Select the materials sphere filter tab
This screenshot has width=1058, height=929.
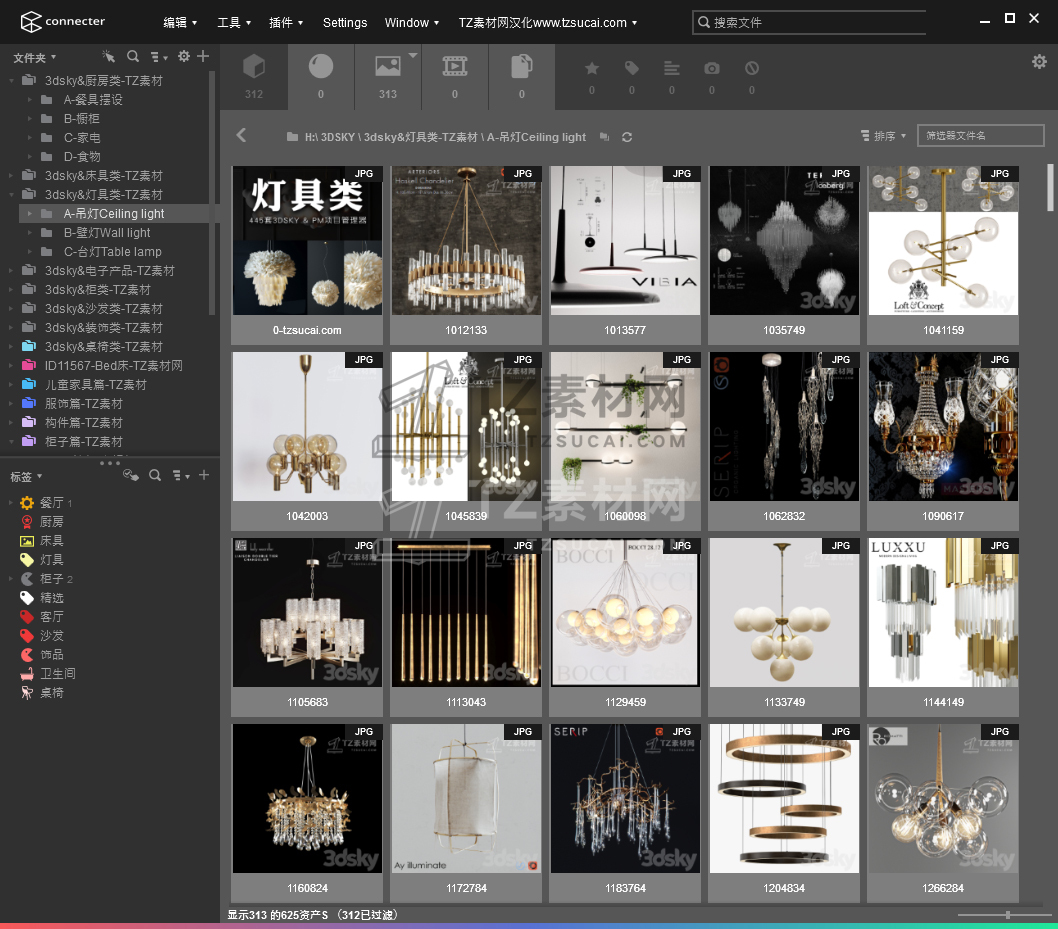[x=321, y=77]
